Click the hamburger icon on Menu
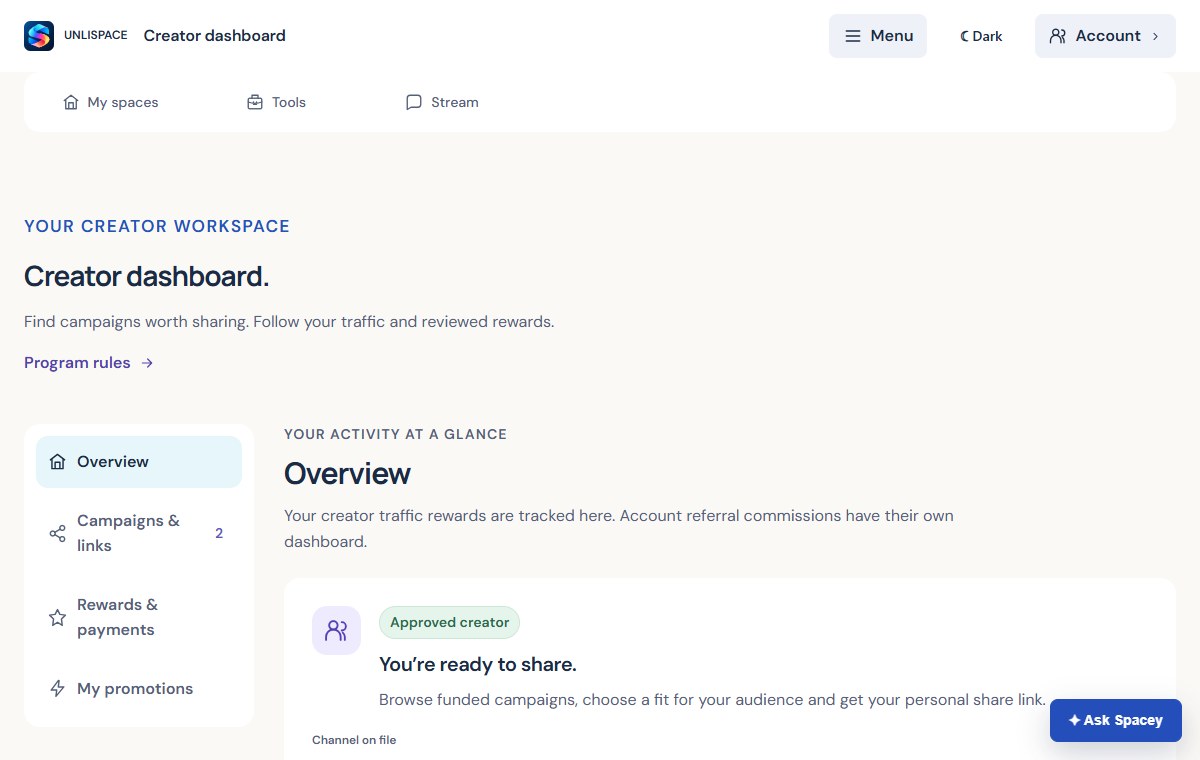 853,36
